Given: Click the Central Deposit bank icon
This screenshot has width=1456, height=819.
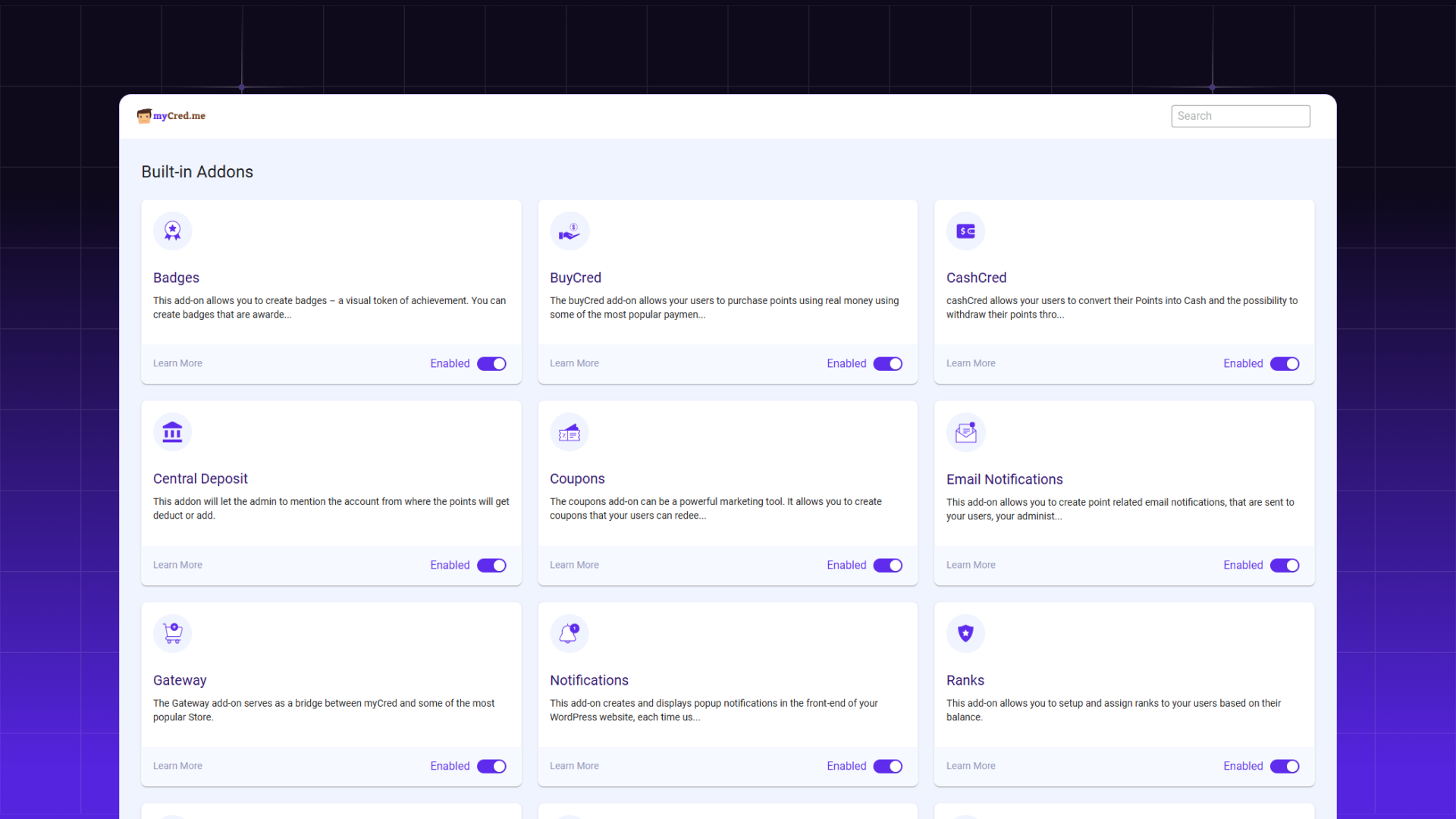Looking at the screenshot, I should pyautogui.click(x=172, y=432).
